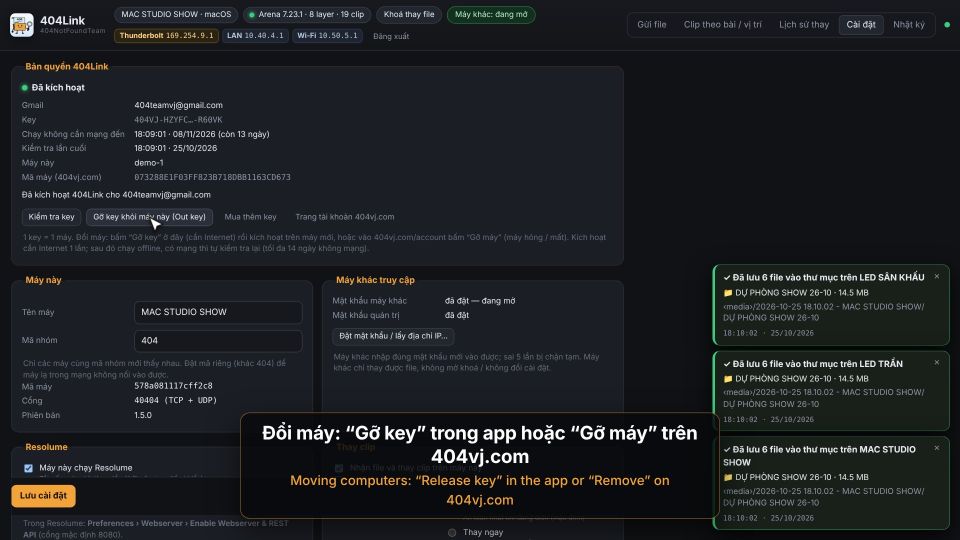Viewport: 960px width, 540px height.
Task: Switch to Clip theo bài / vị trí tab
Action: (x=722, y=24)
